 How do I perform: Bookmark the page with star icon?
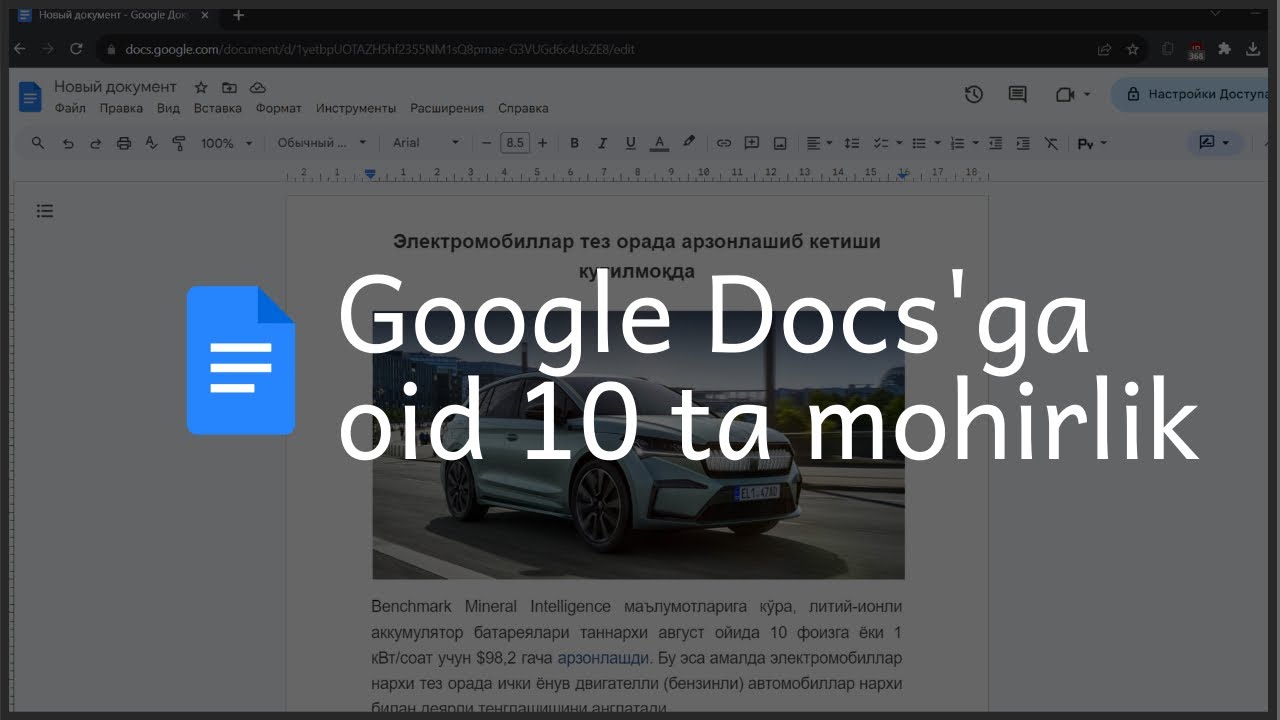pyautogui.click(x=1132, y=48)
